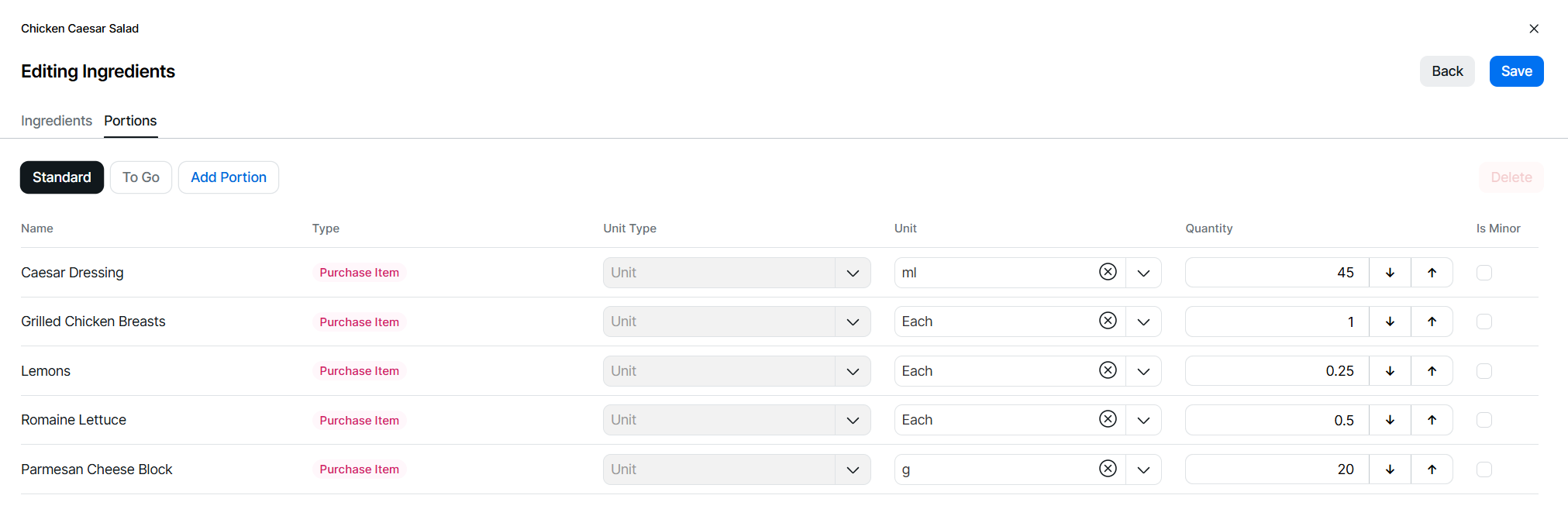
Task: Clear the Each unit for Grilled Chicken Breasts
Action: (x=1108, y=321)
